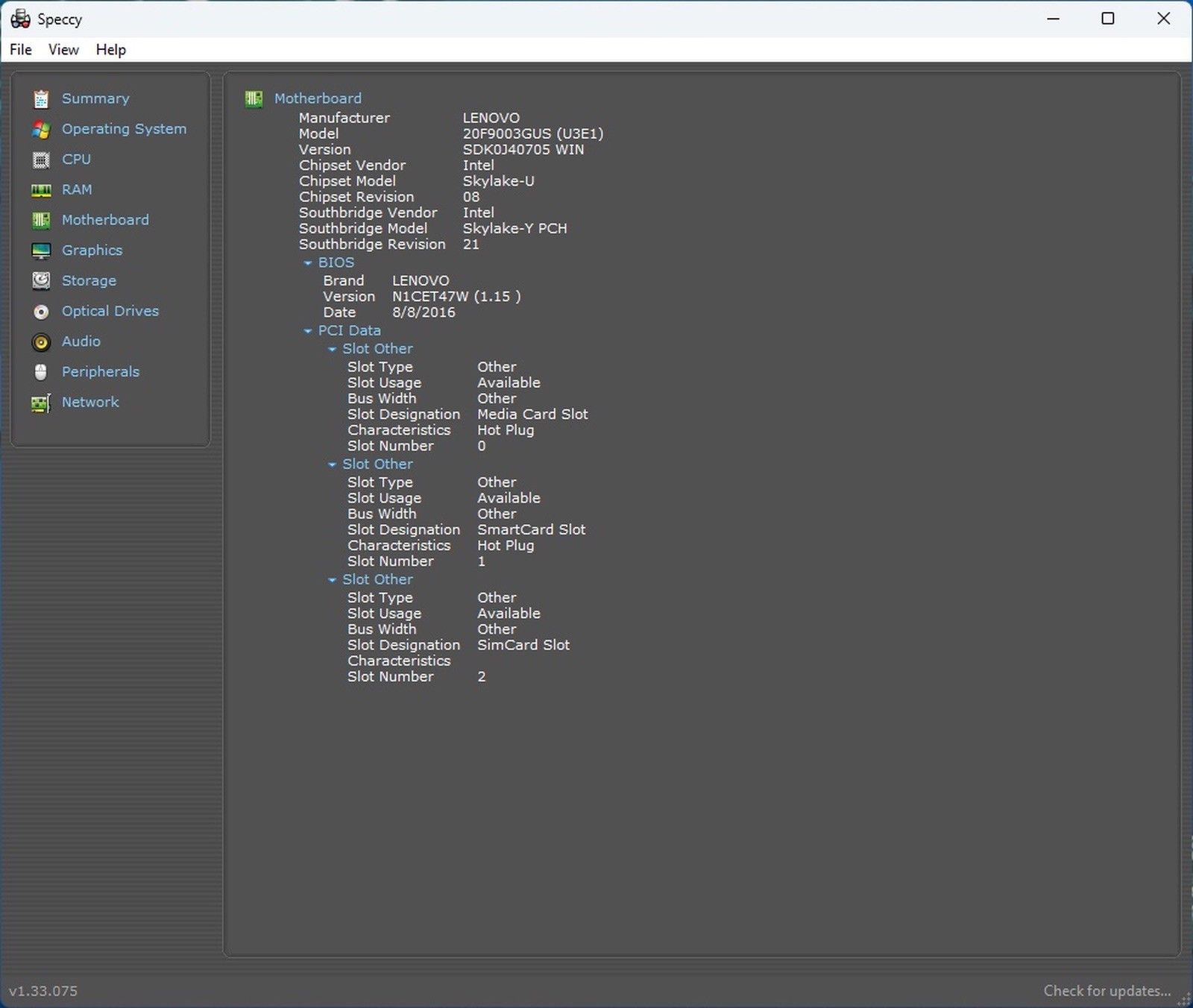Click the Network card icon
Image resolution: width=1193 pixels, height=1008 pixels.
point(41,403)
